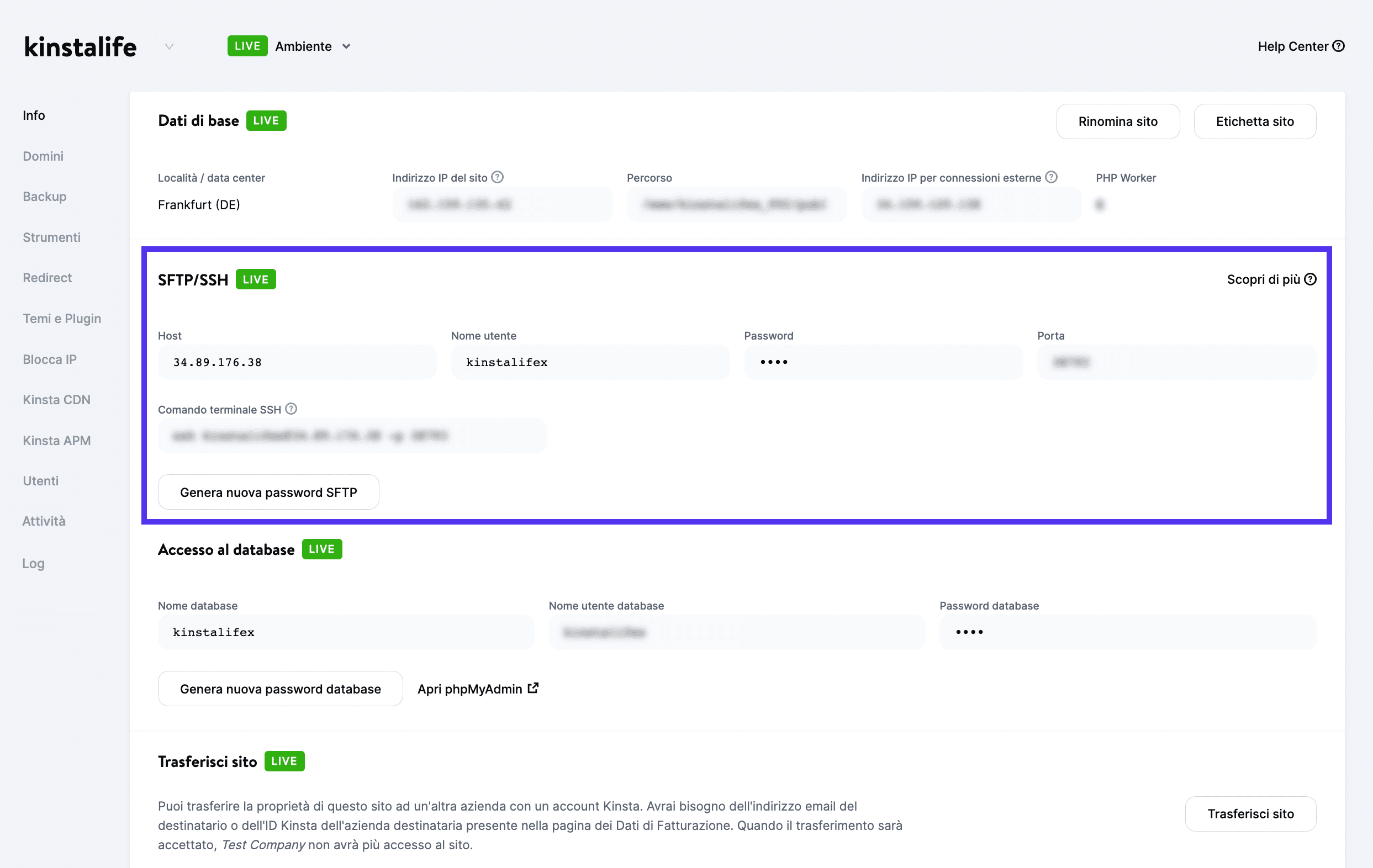Go to the Redirect section
The width and height of the screenshot is (1373, 868).
pos(47,278)
